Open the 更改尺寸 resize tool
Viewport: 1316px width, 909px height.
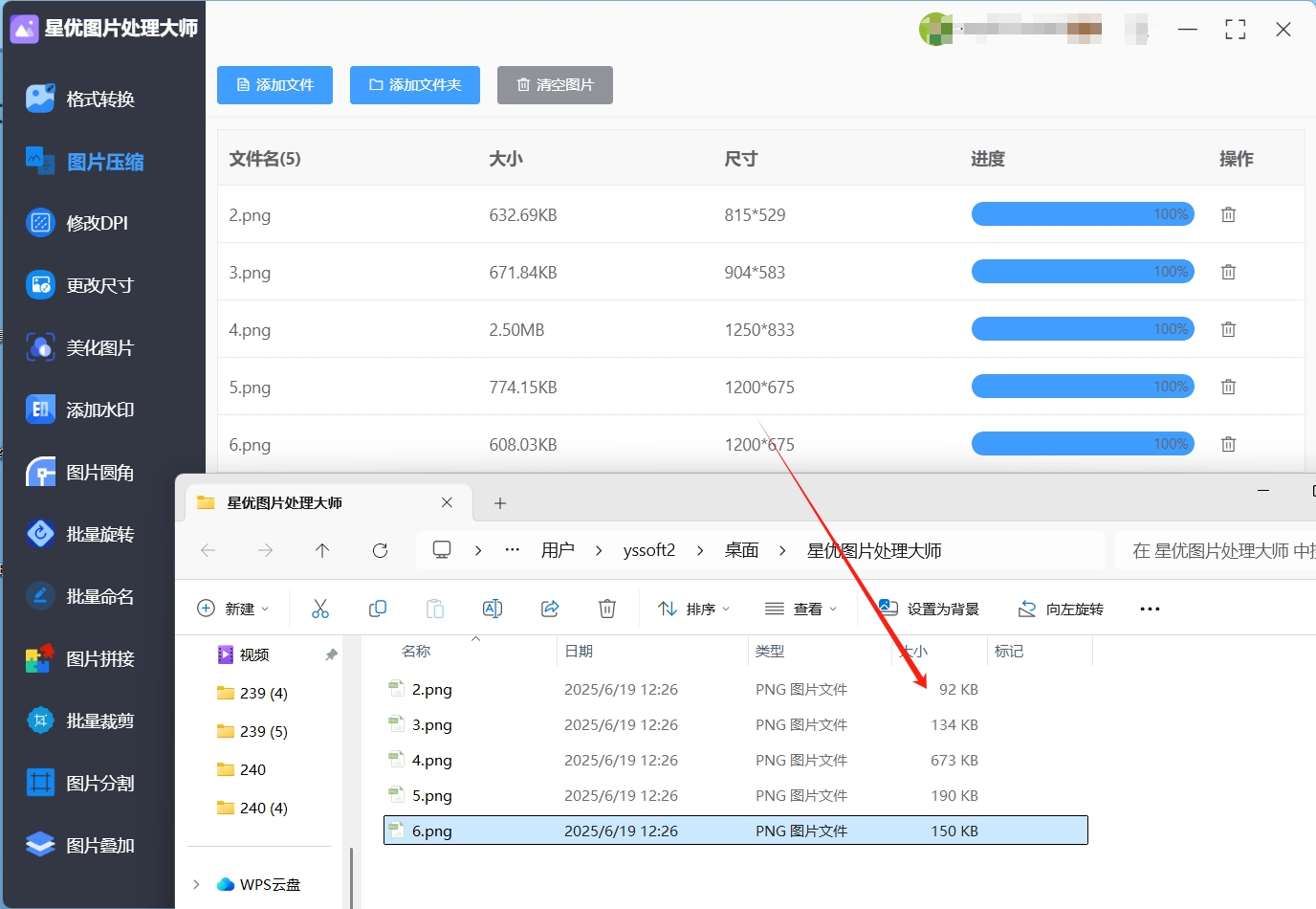point(80,285)
